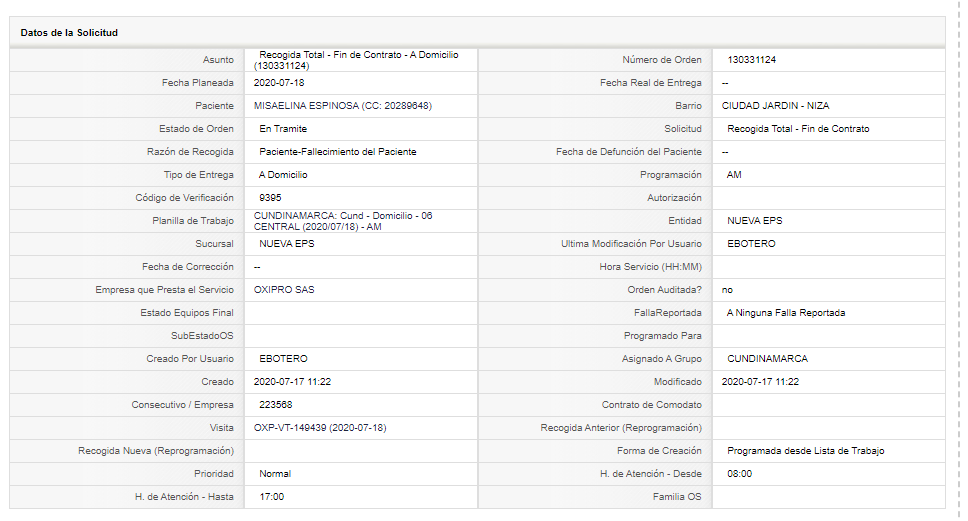Open patient MISAELINA ESPINOSA link

click(x=343, y=106)
